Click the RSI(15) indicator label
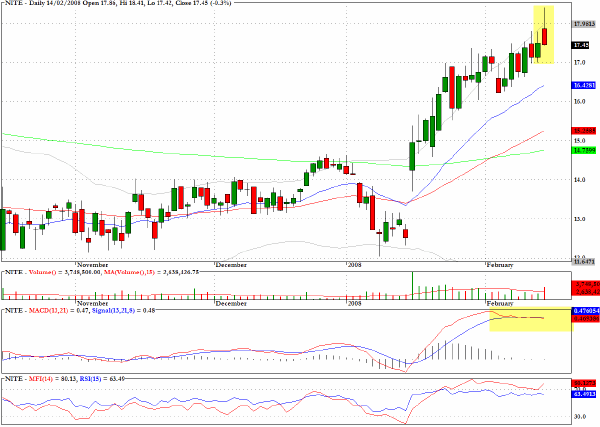600x427 pixels. pos(90,379)
